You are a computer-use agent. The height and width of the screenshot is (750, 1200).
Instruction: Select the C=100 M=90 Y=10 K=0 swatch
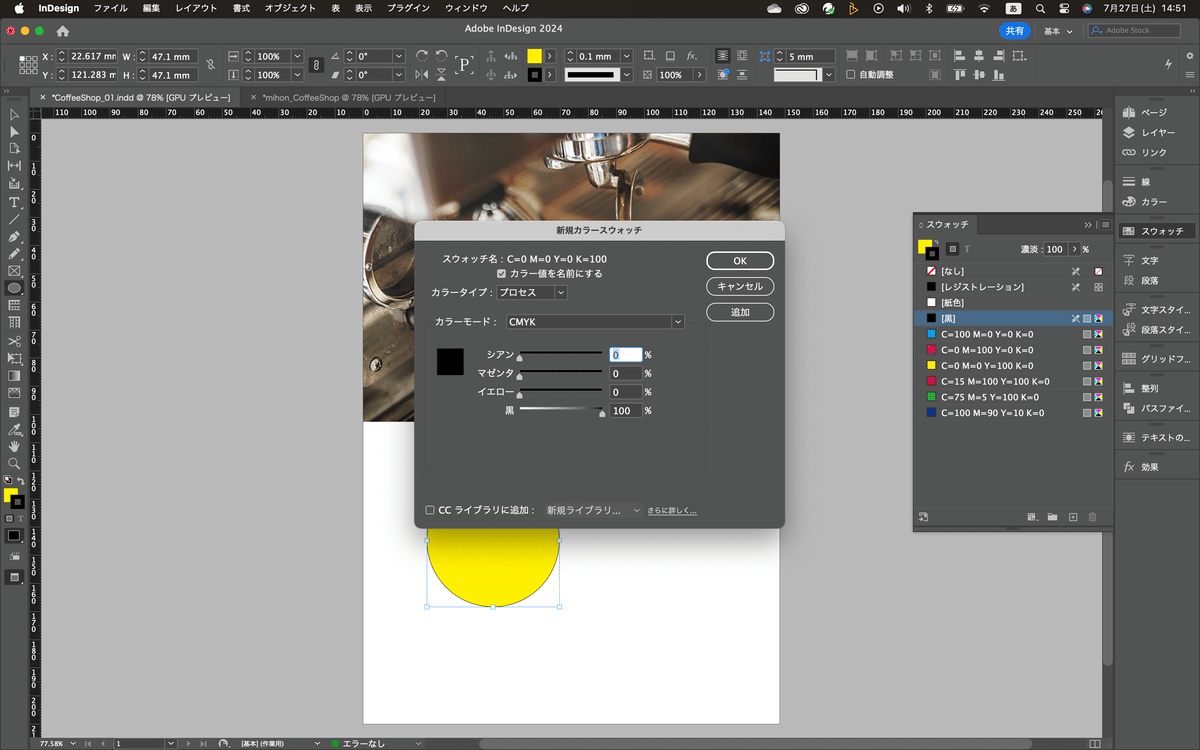pos(992,413)
